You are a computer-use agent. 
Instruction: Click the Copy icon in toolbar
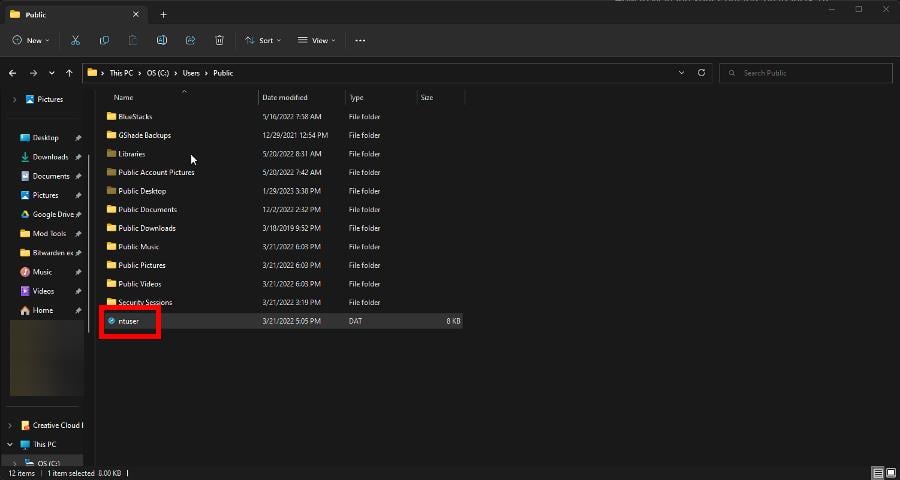(x=104, y=40)
